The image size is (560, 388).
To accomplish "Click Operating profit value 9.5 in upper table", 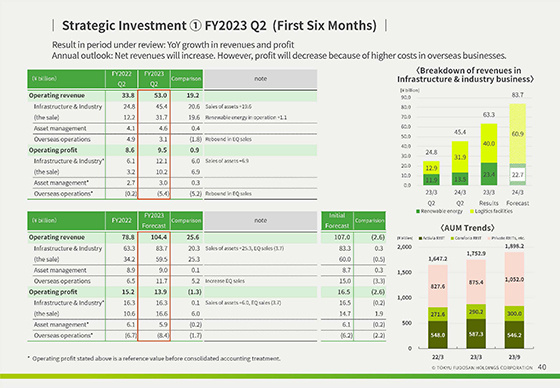I will coord(162,150).
